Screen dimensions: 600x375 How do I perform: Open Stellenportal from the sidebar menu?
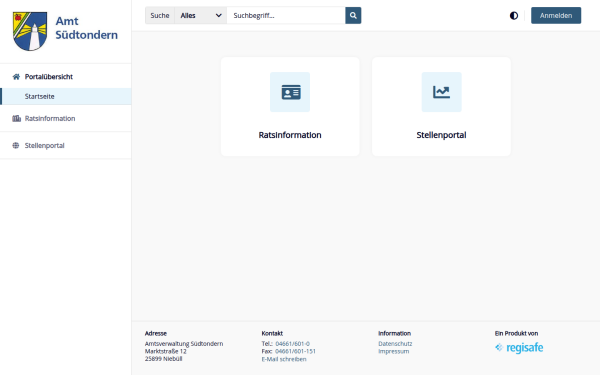[x=44, y=145]
